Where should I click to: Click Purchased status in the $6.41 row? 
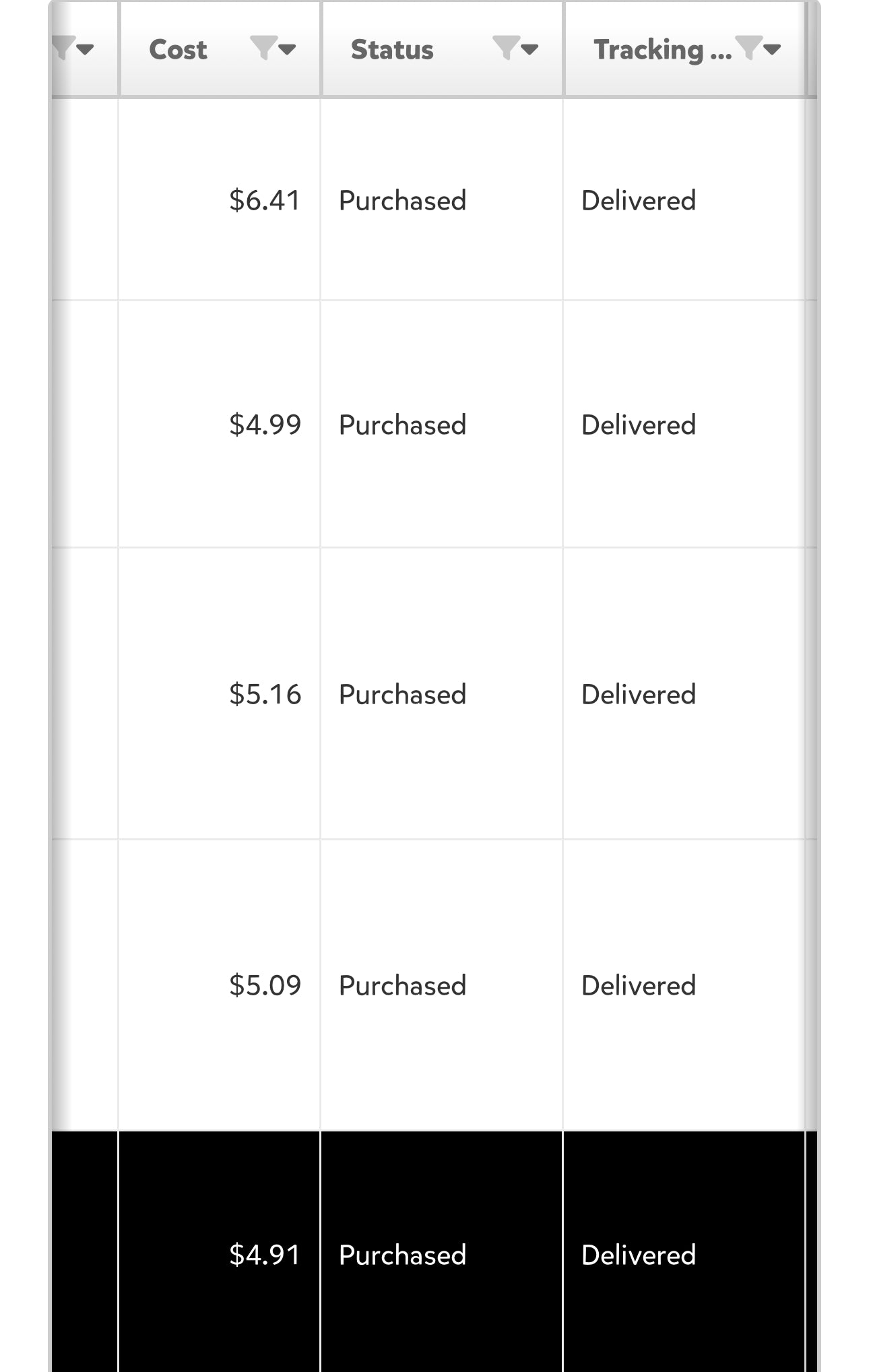[403, 201]
